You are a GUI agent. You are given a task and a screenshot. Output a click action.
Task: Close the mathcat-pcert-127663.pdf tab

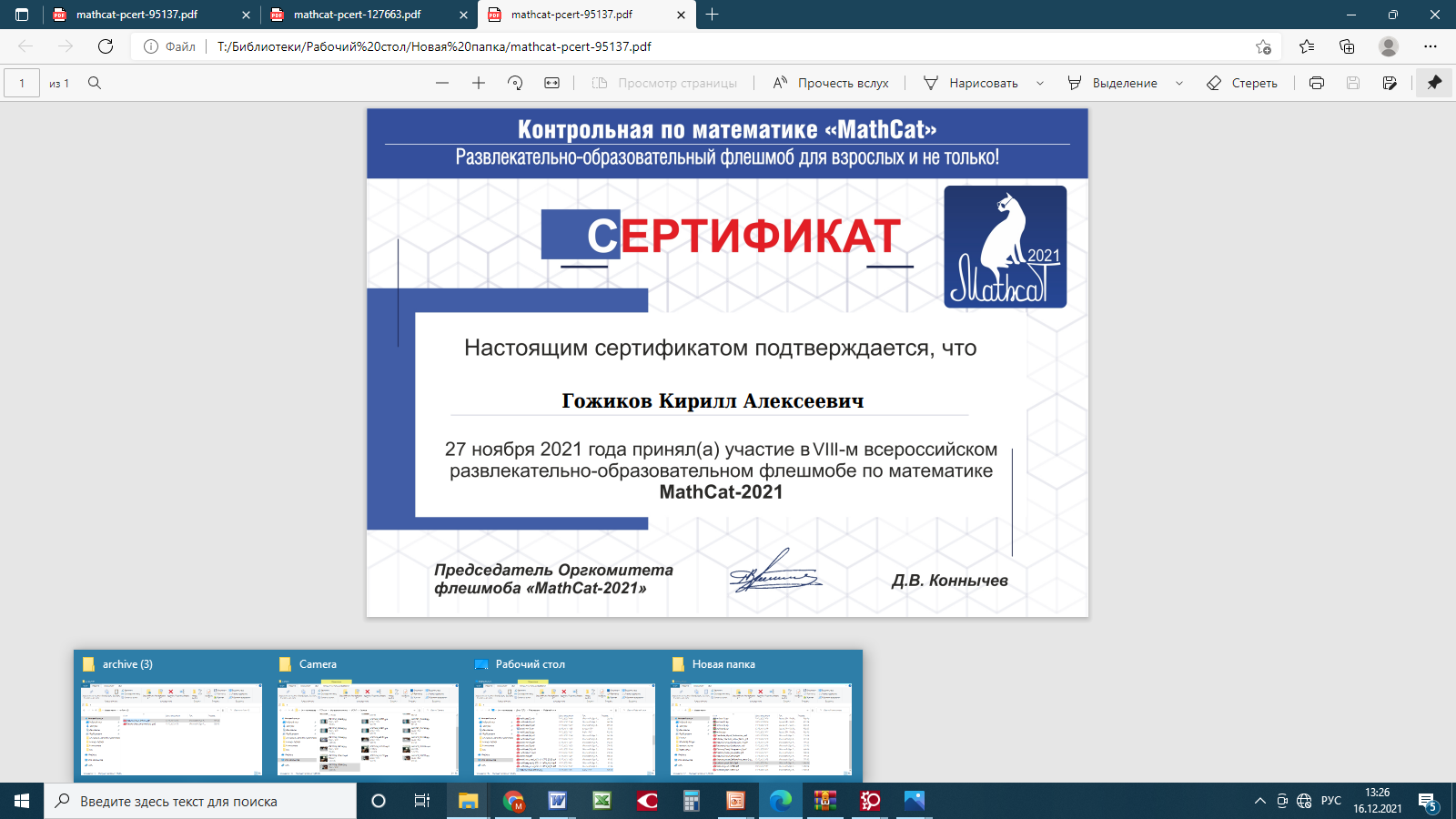click(464, 15)
